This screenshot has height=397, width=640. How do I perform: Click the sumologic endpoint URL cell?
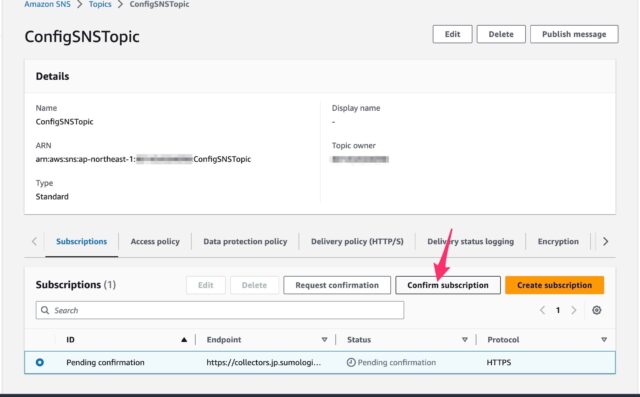tap(263, 362)
